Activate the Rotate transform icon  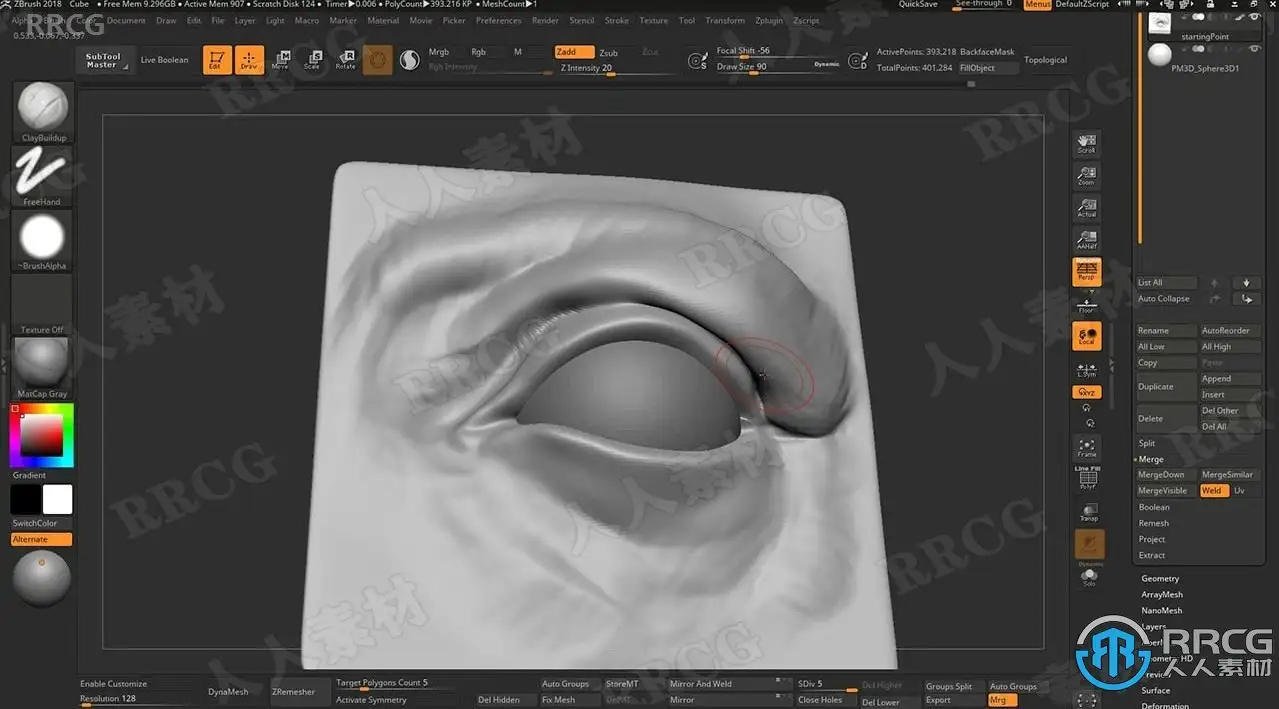(345, 60)
